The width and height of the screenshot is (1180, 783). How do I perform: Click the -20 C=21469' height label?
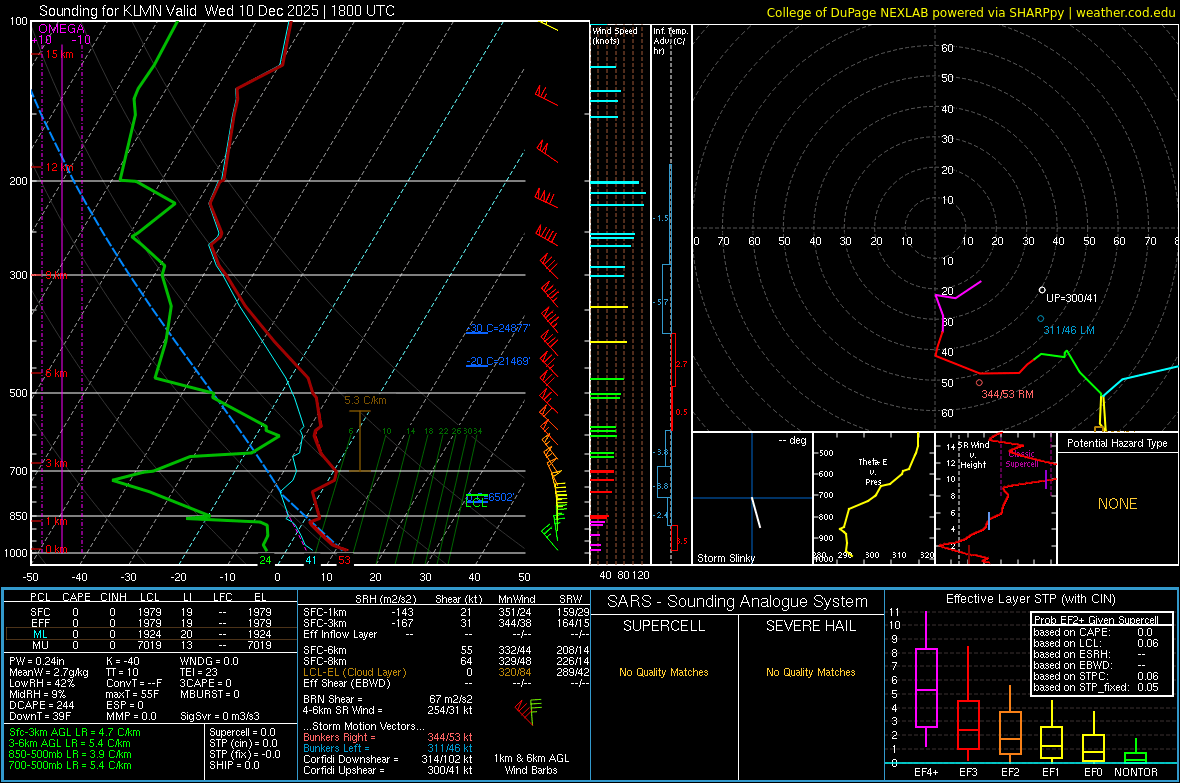498,361
